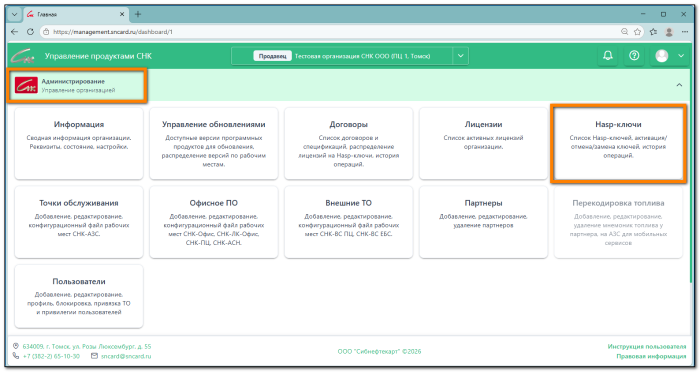This screenshot has width=700, height=372.
Task: Click the browser zoom magnifier icon
Action: pyautogui.click(x=625, y=32)
